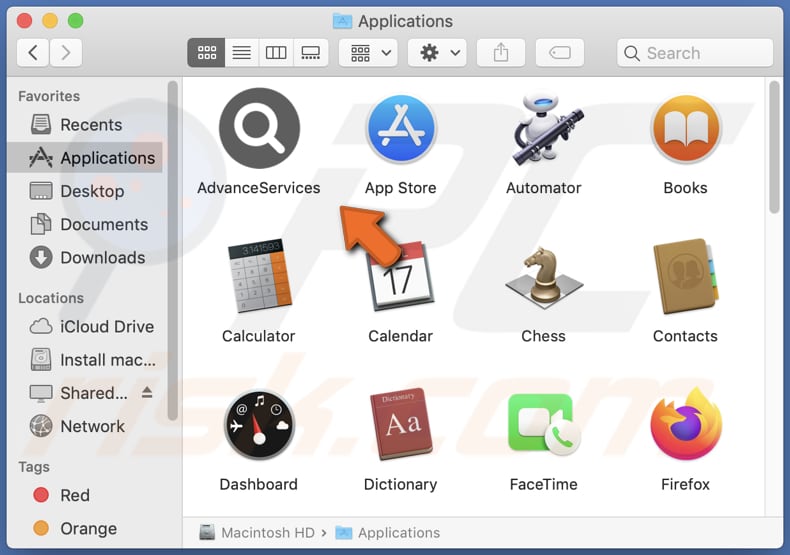Switch to list view
The image size is (790, 555).
pos(242,52)
